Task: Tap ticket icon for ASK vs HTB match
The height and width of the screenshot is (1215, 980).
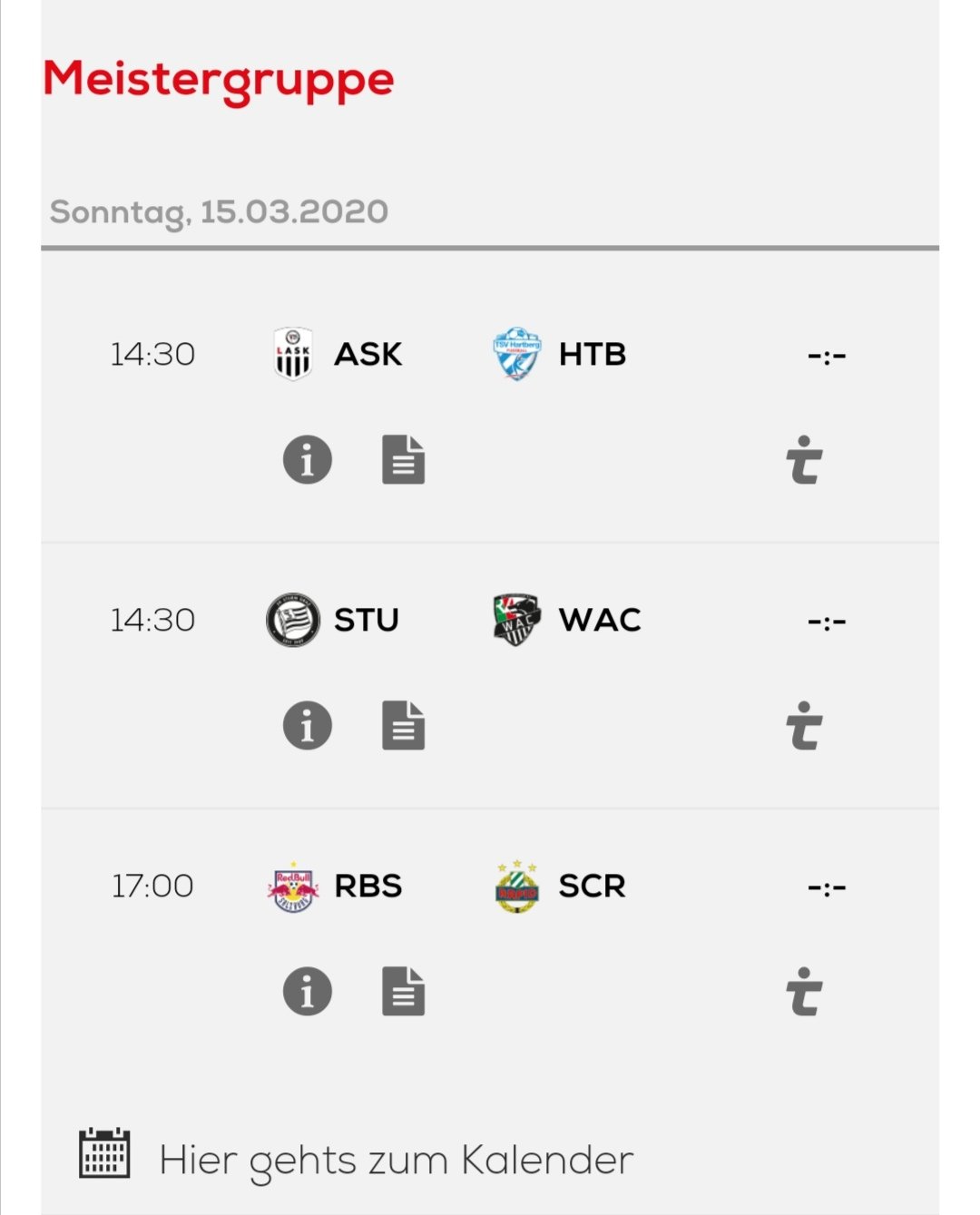Action: (804, 459)
